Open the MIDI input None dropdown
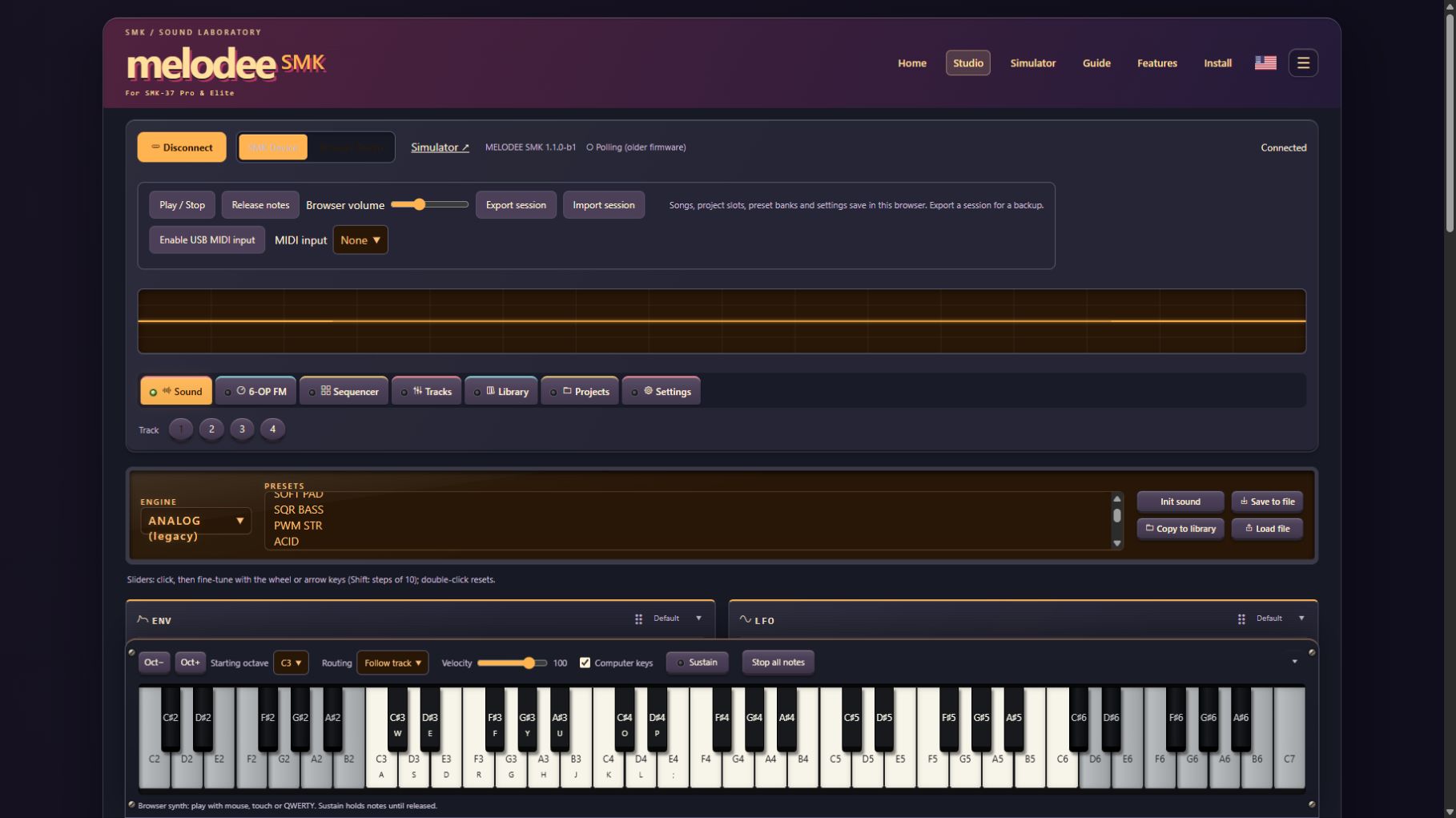Viewport: 1456px width, 818px height. 360,240
